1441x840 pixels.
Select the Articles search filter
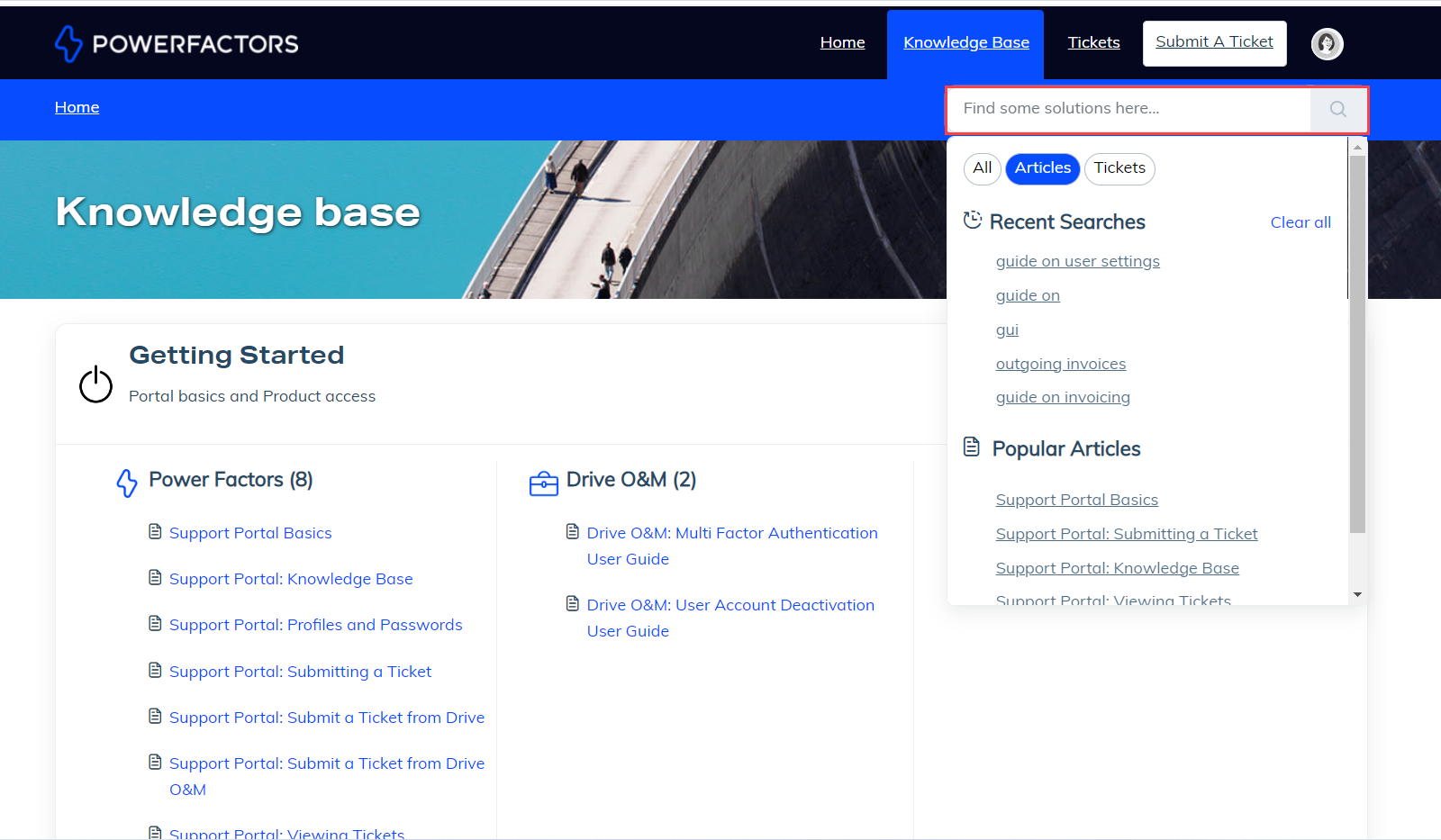tap(1043, 168)
